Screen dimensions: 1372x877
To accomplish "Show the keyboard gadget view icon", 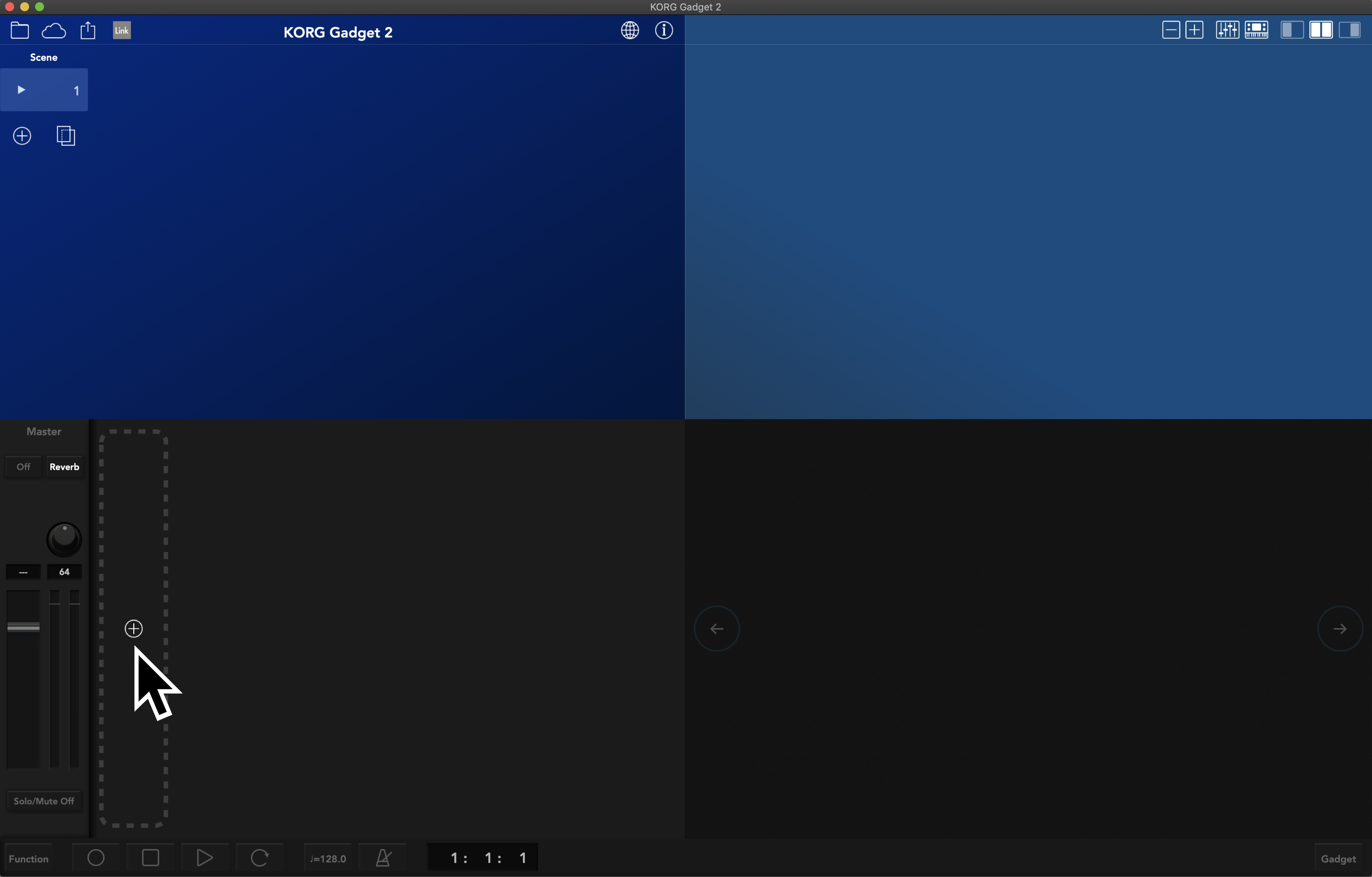I will (1256, 30).
